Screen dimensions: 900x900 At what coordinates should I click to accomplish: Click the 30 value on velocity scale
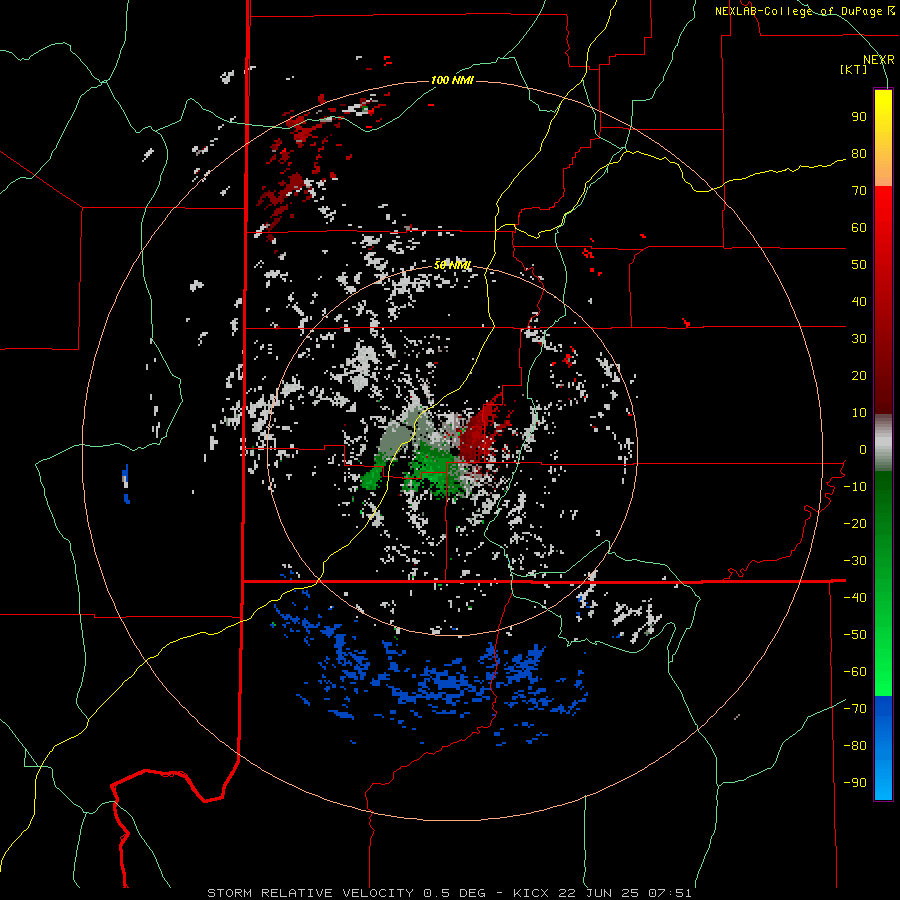pyautogui.click(x=859, y=339)
